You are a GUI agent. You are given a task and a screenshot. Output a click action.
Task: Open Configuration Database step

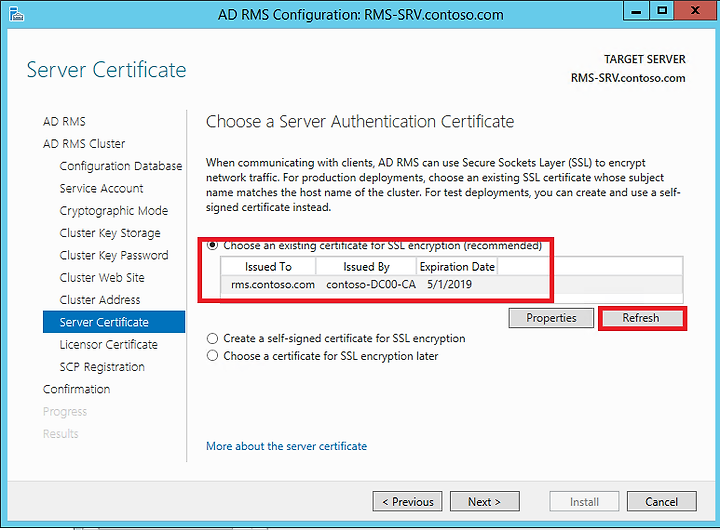coord(121,166)
